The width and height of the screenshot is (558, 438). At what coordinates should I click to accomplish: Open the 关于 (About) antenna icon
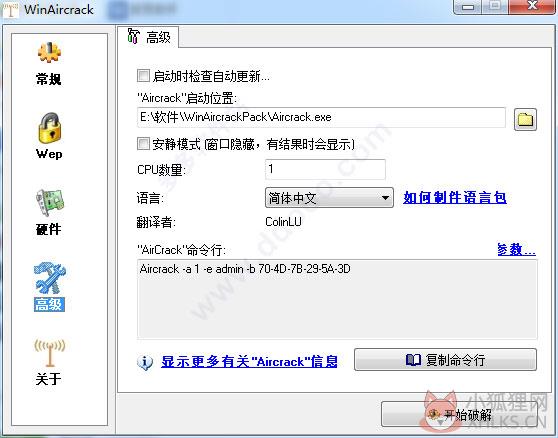click(x=50, y=352)
